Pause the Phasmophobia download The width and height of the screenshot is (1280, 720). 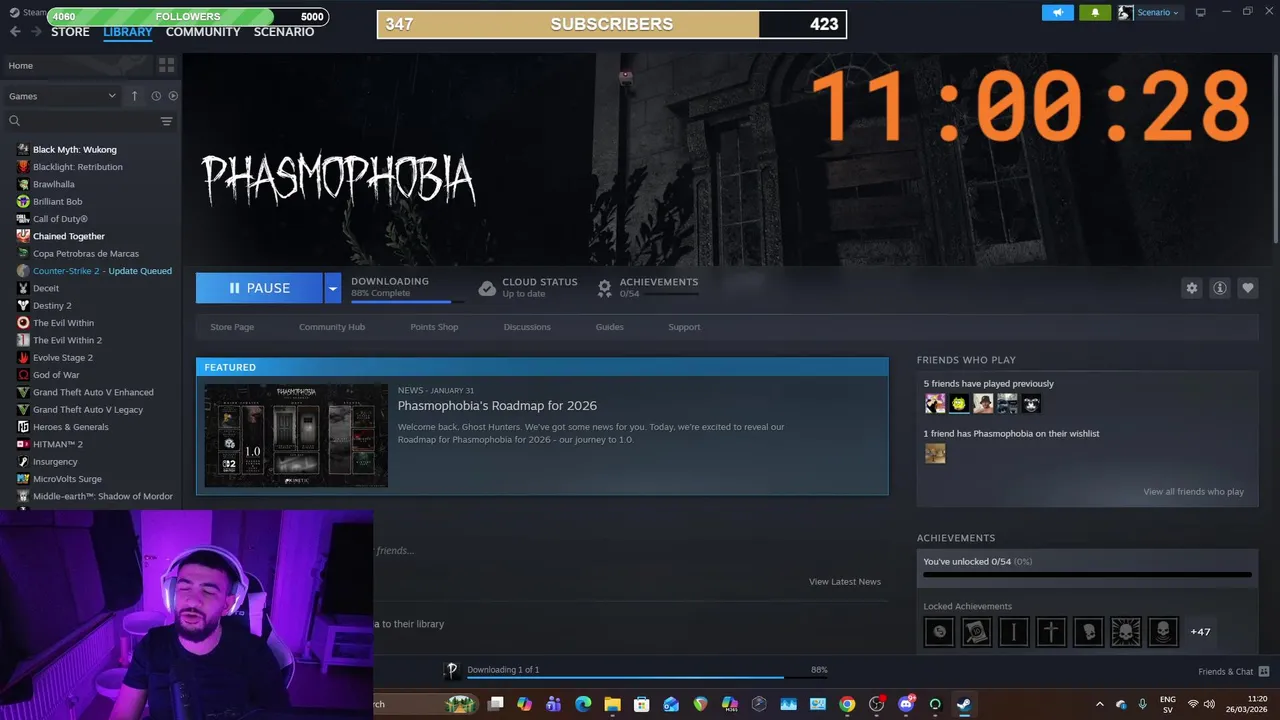[259, 288]
